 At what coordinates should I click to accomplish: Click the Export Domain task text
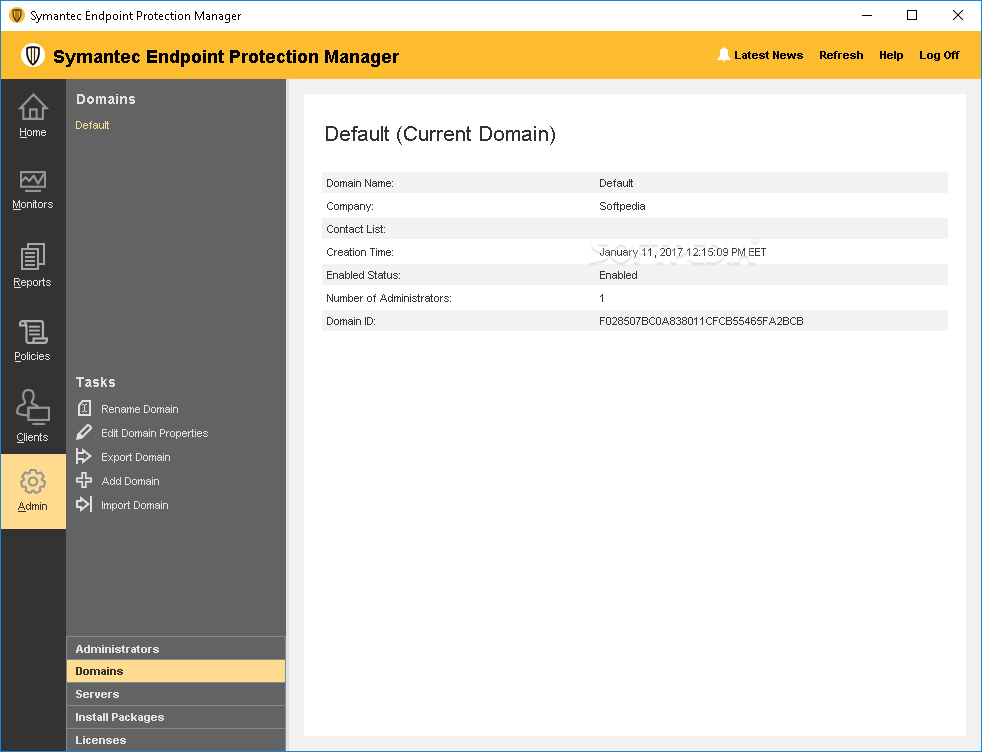[136, 457]
